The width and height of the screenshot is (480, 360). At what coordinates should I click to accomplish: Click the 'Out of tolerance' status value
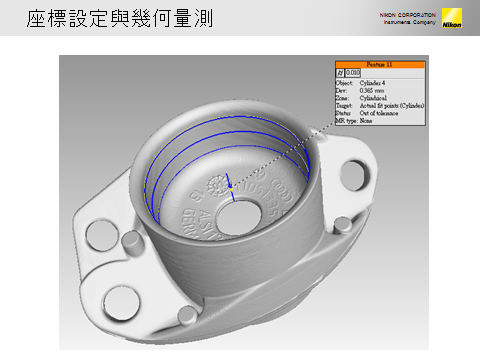coord(379,113)
